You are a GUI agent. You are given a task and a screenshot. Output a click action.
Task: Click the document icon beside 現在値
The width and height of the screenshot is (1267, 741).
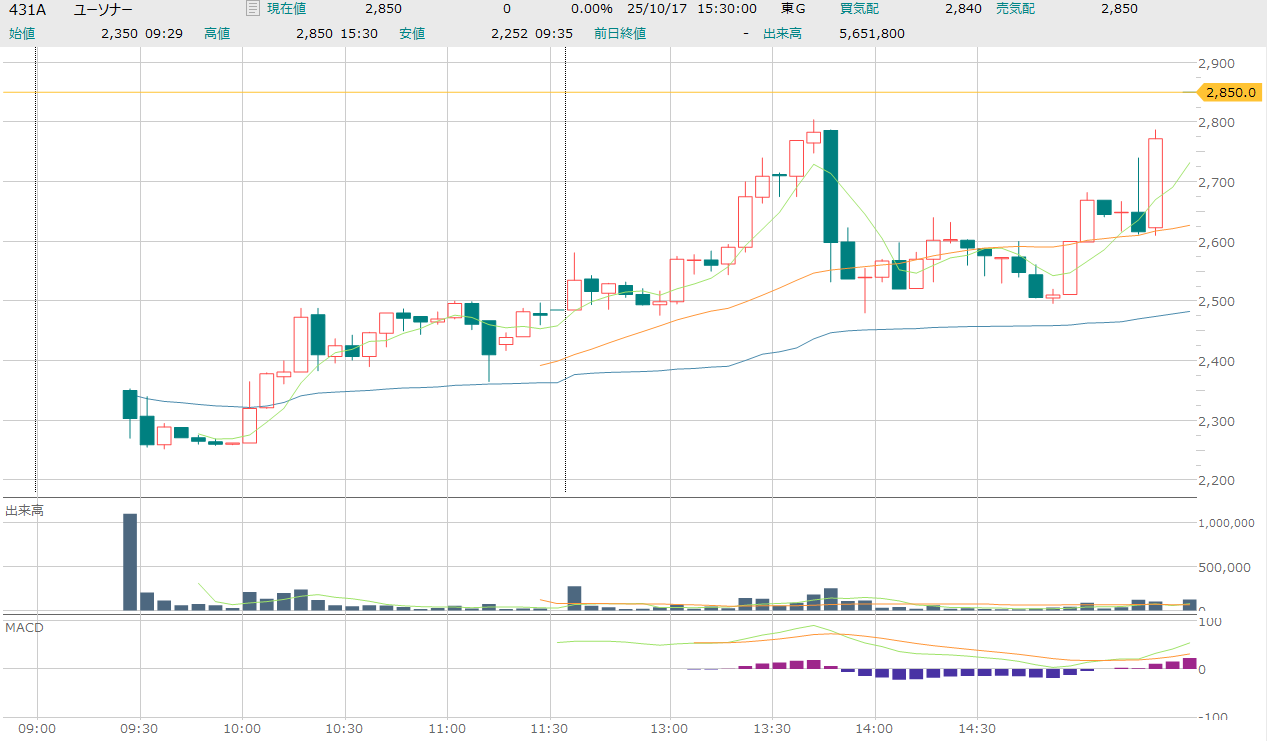pos(252,9)
